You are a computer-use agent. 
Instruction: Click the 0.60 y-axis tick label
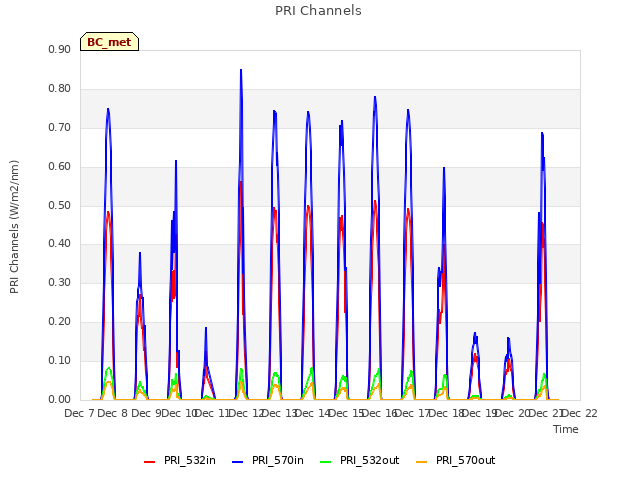point(60,167)
